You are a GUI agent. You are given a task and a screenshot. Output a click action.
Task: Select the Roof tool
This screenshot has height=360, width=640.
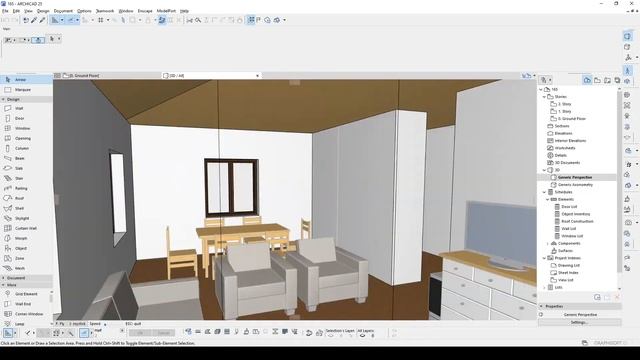click(26, 198)
